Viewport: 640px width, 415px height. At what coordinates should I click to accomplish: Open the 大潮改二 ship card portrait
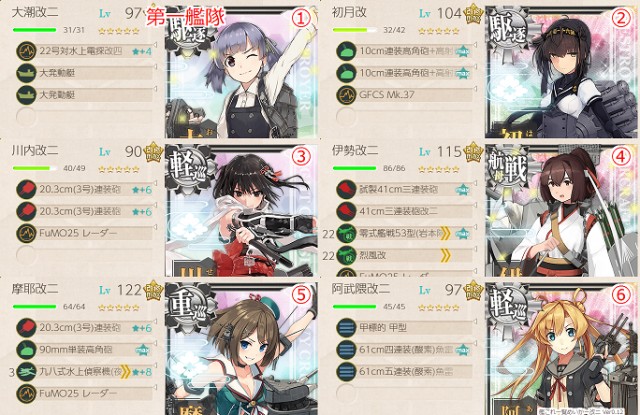[x=242, y=72]
